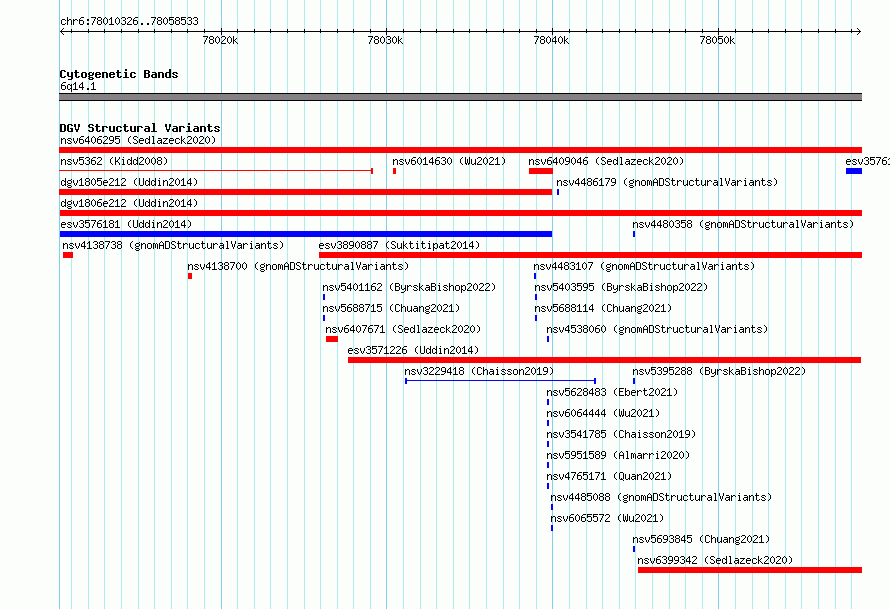
Task: Click the gray 6q14.1 cytoband bar
Action: pyautogui.click(x=461, y=97)
